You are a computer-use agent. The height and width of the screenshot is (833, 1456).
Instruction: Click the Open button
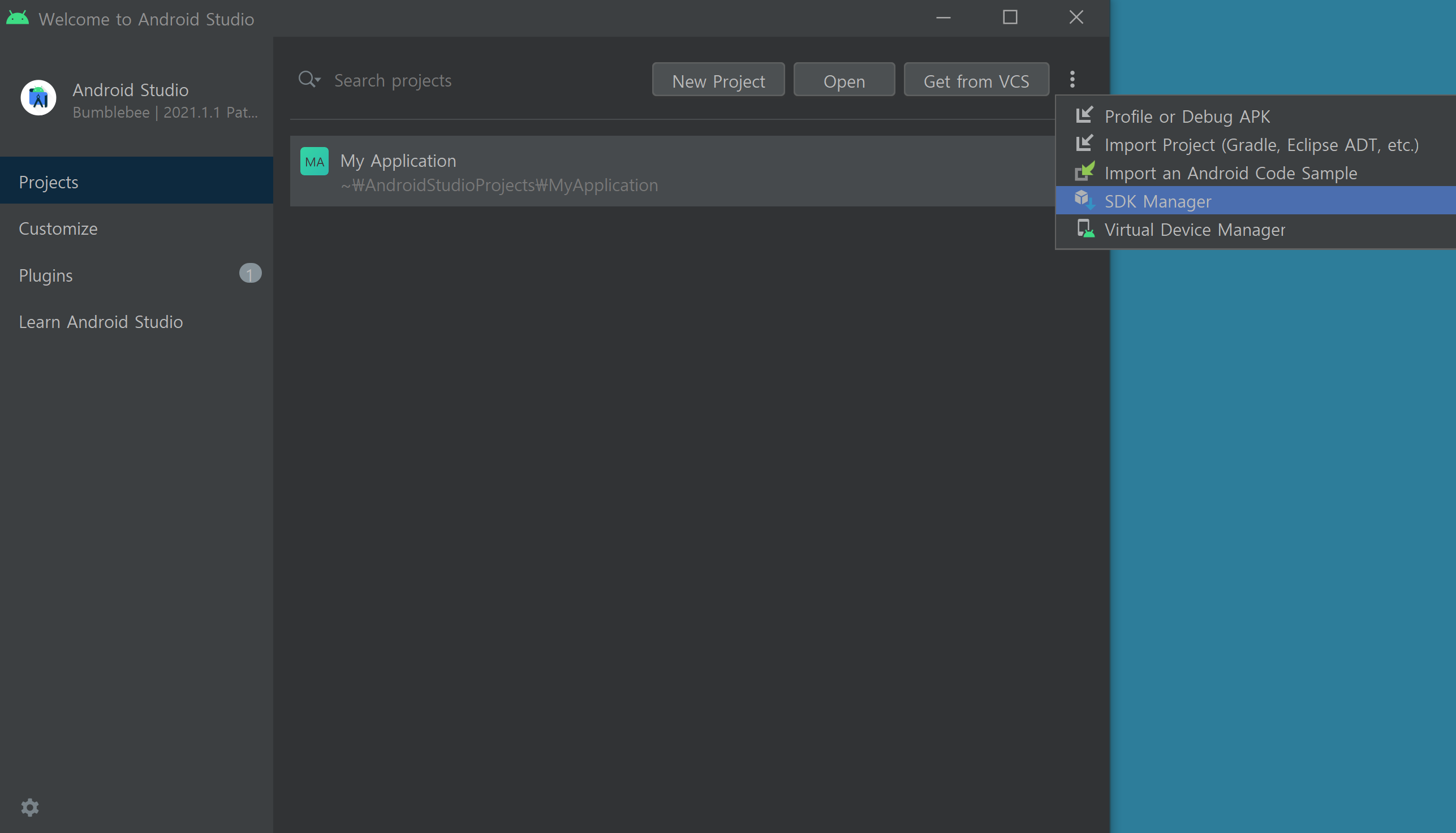coord(843,80)
